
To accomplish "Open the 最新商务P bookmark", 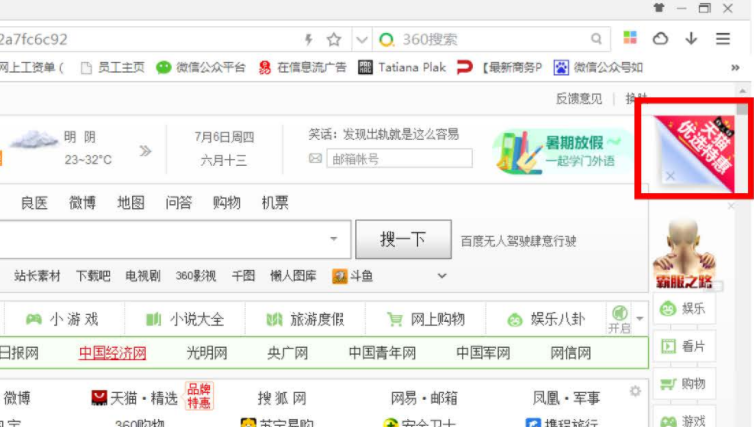I will 499,68.
